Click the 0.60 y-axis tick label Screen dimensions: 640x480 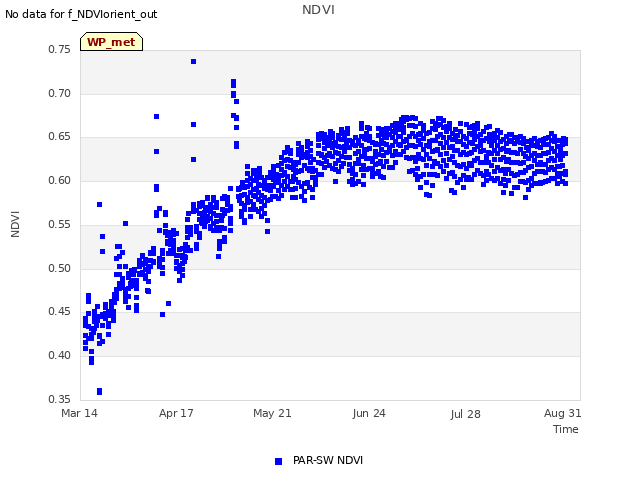tap(59, 180)
